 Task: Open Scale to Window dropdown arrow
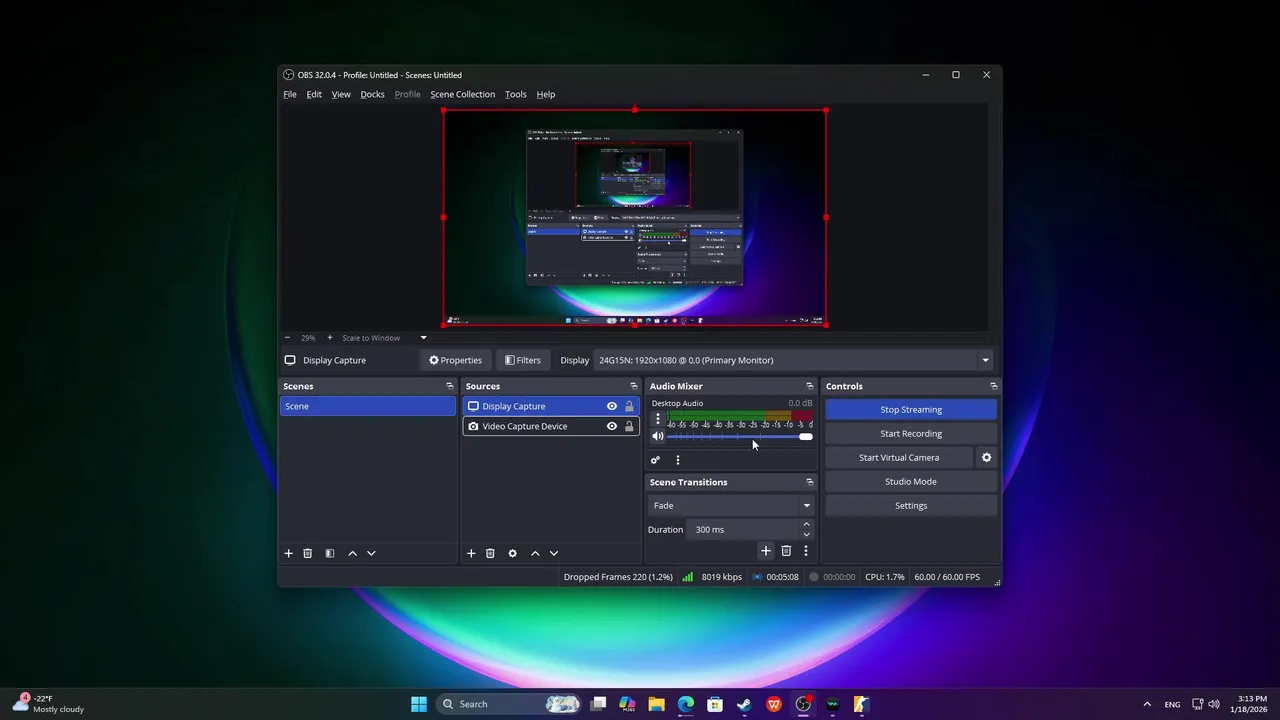point(423,338)
